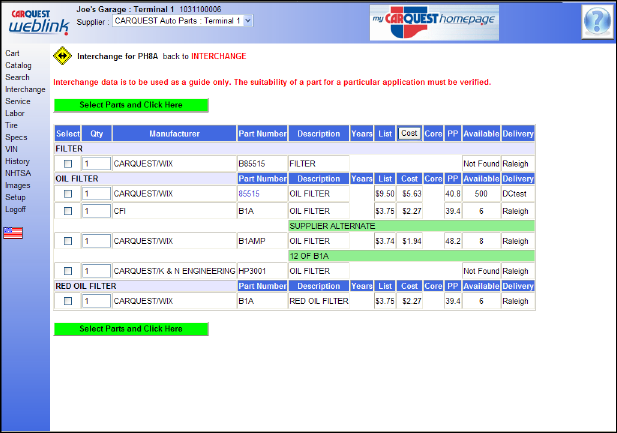Select the US flag language icon
This screenshot has width=617, height=433.
pyautogui.click(x=13, y=233)
